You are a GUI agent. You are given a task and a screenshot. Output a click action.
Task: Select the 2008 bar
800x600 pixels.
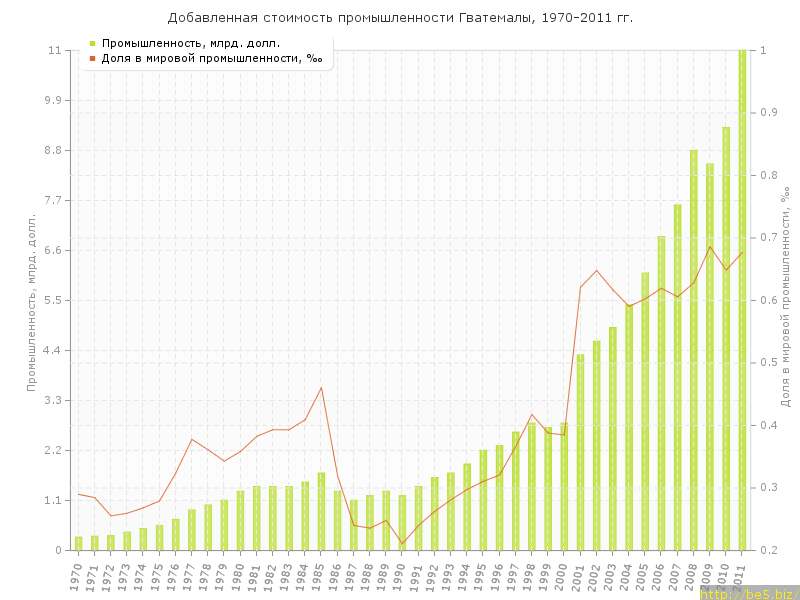(693, 350)
